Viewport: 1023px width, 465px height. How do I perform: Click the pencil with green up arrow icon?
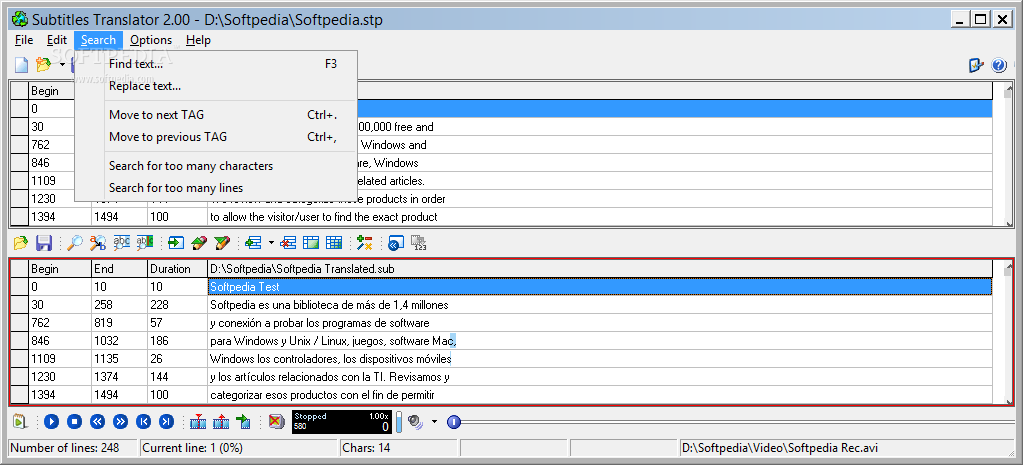(x=199, y=243)
